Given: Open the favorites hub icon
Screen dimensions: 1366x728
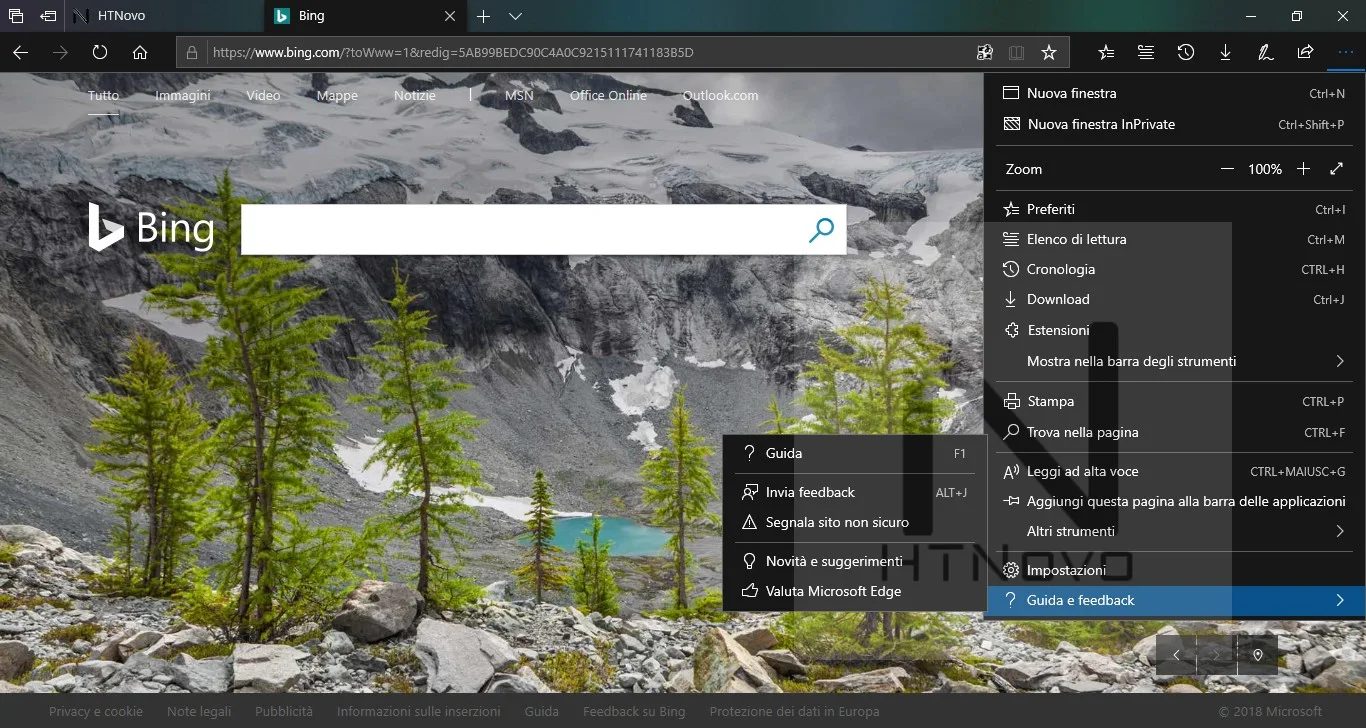Looking at the screenshot, I should pyautogui.click(x=1106, y=52).
